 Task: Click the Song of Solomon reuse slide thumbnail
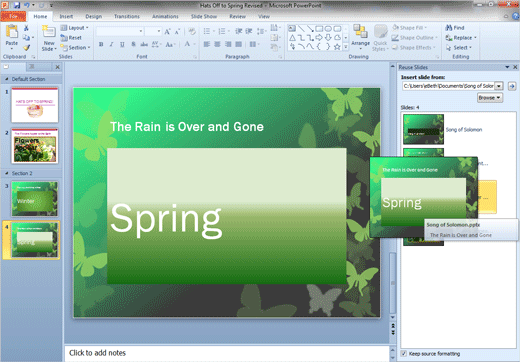[423, 129]
